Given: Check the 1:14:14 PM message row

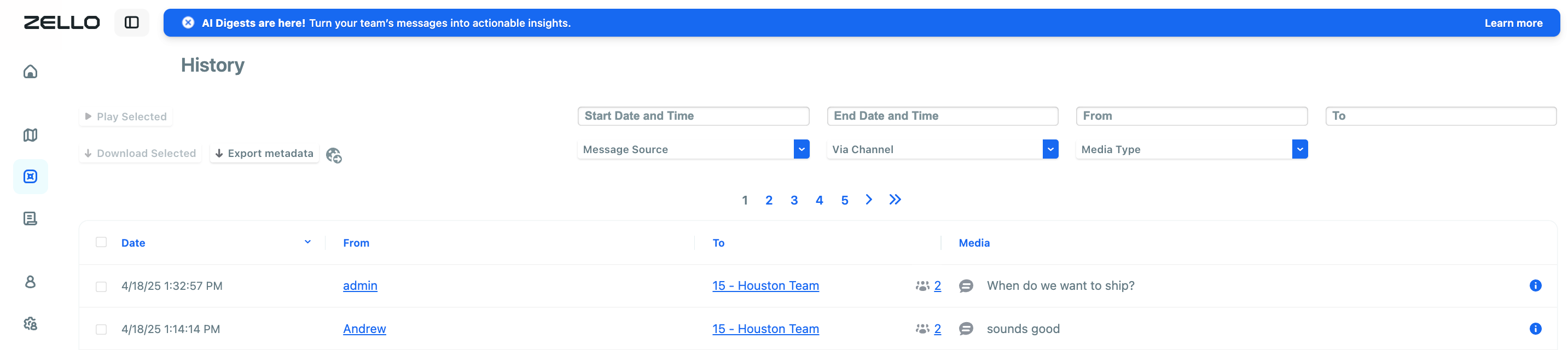Looking at the screenshot, I should [x=101, y=329].
